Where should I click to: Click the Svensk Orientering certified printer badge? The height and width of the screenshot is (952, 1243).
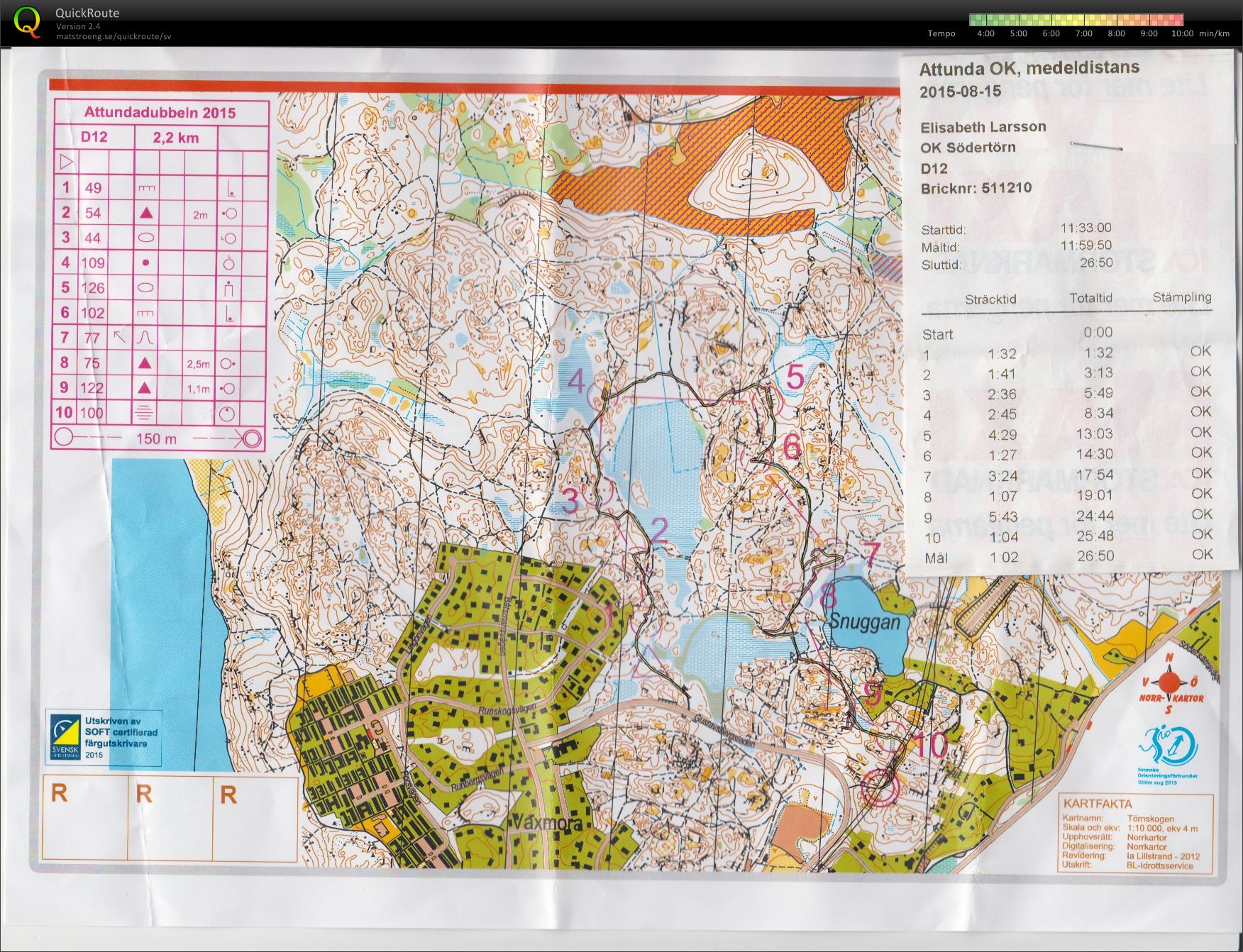click(104, 738)
